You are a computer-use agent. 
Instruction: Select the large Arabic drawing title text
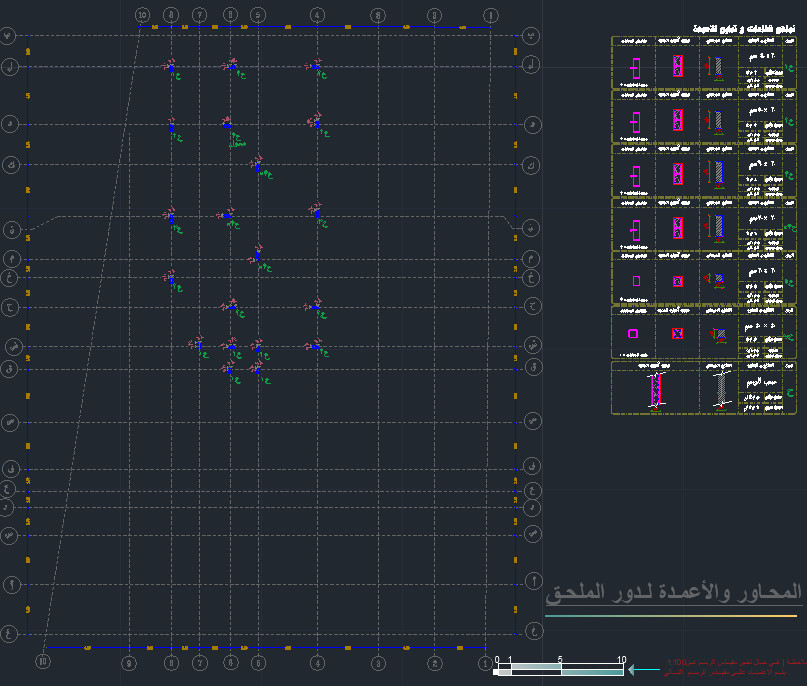click(x=673, y=593)
